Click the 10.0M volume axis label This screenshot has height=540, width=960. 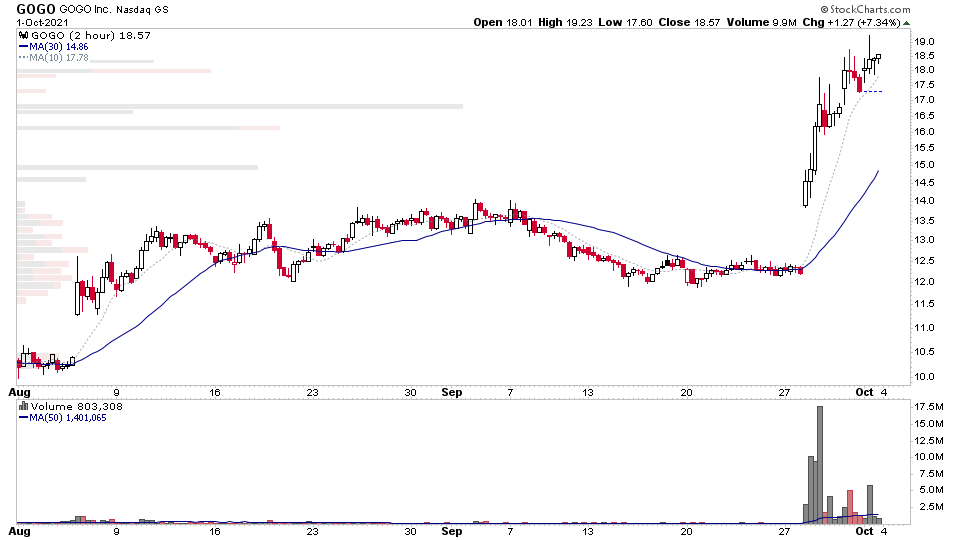[x=929, y=457]
